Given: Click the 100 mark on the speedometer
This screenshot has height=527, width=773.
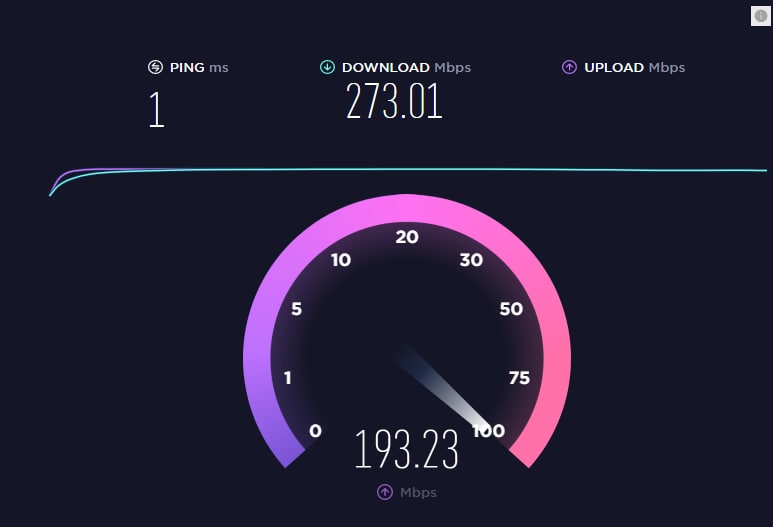Looking at the screenshot, I should (489, 431).
